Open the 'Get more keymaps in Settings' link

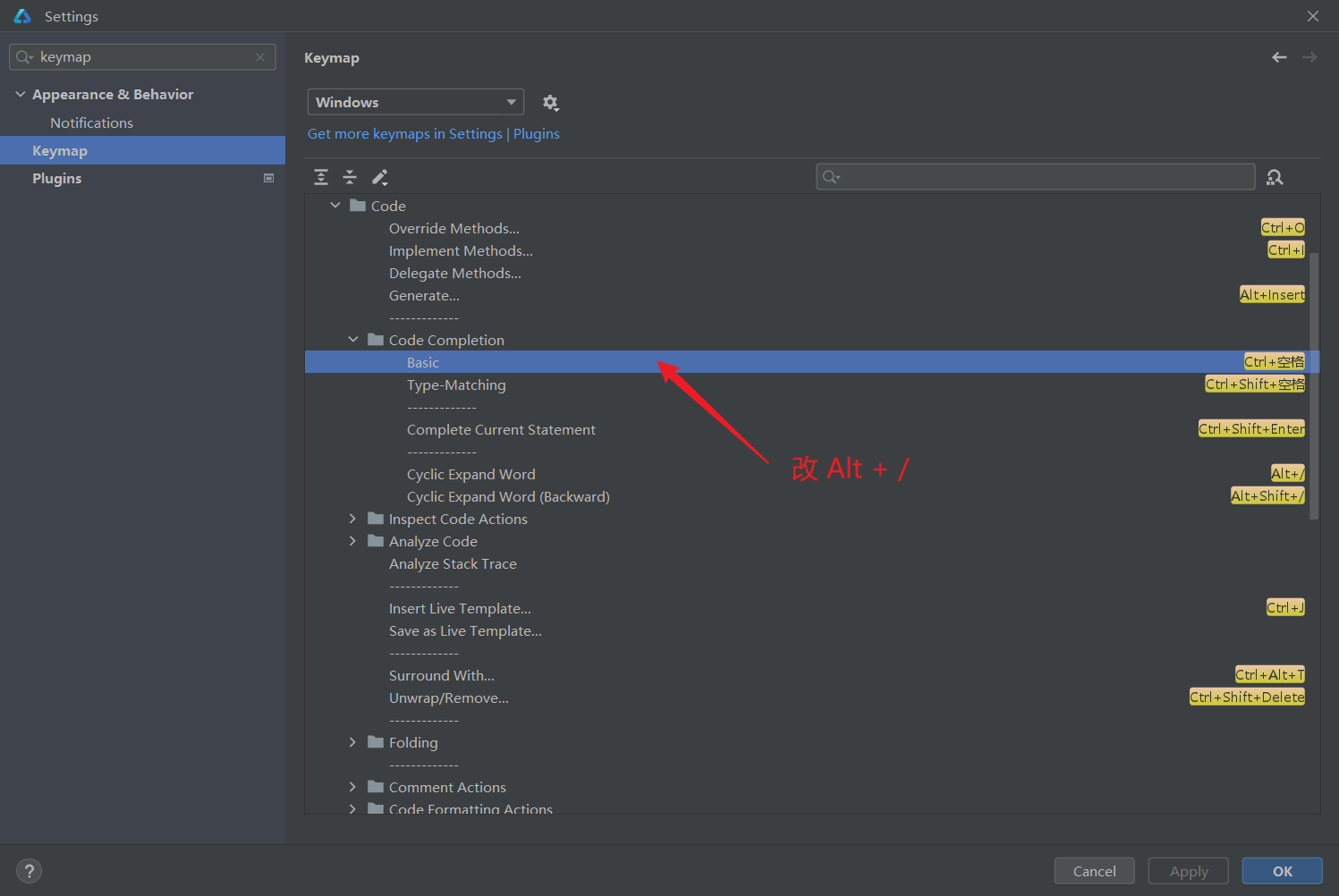click(405, 133)
